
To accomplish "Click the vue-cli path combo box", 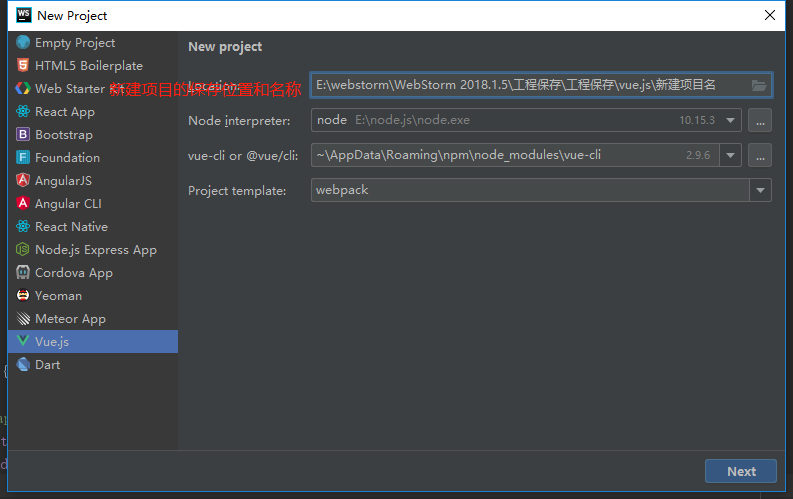I will 526,155.
